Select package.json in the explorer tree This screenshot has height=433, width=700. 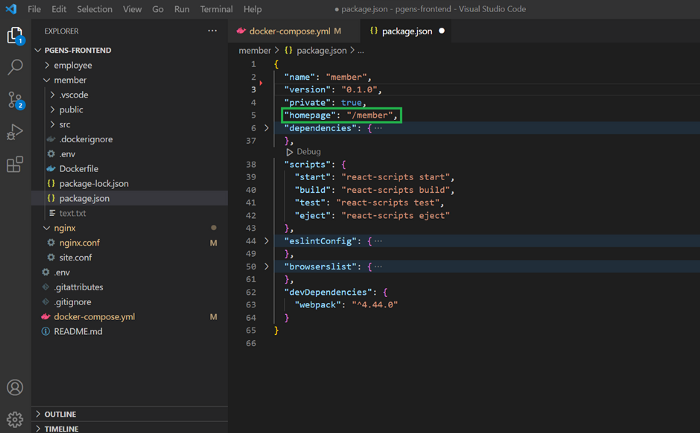[x=84, y=198]
